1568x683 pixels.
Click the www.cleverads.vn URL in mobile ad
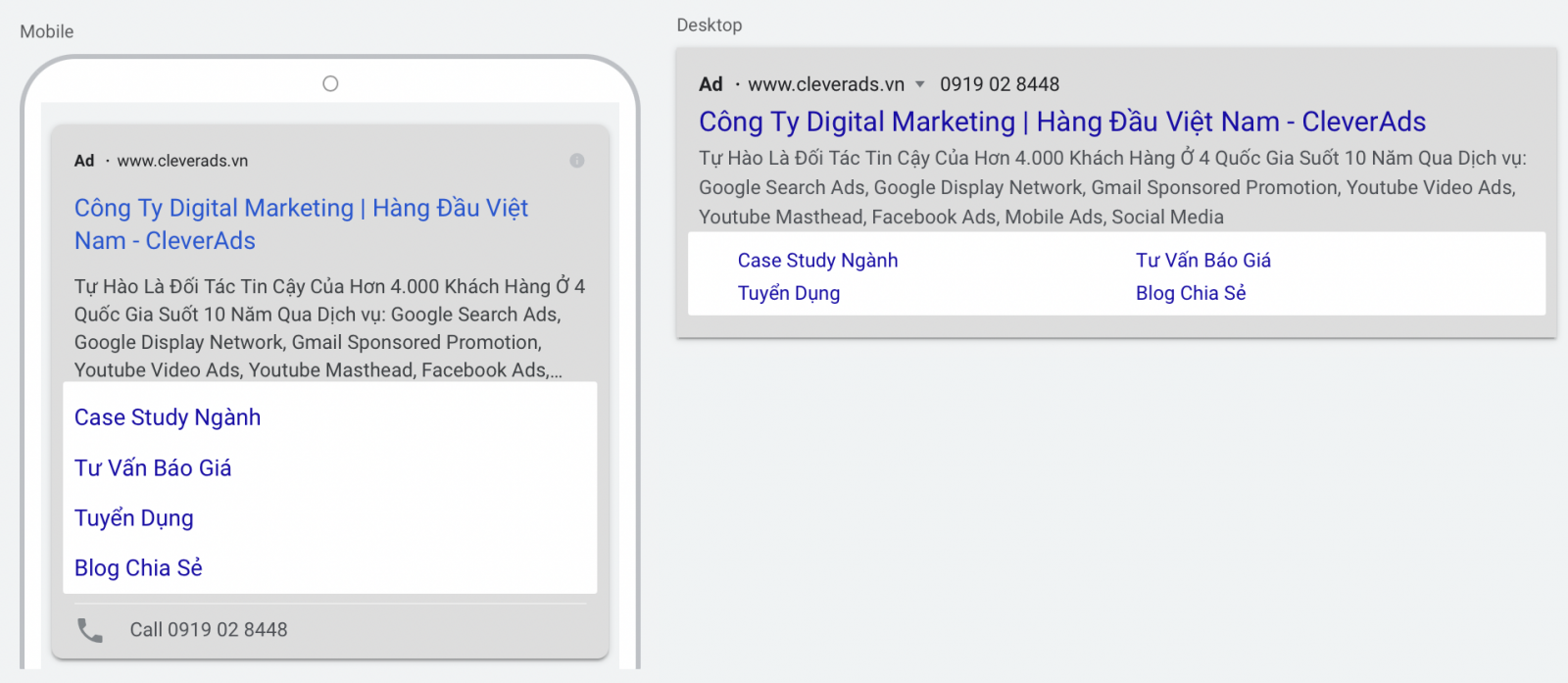coord(182,161)
